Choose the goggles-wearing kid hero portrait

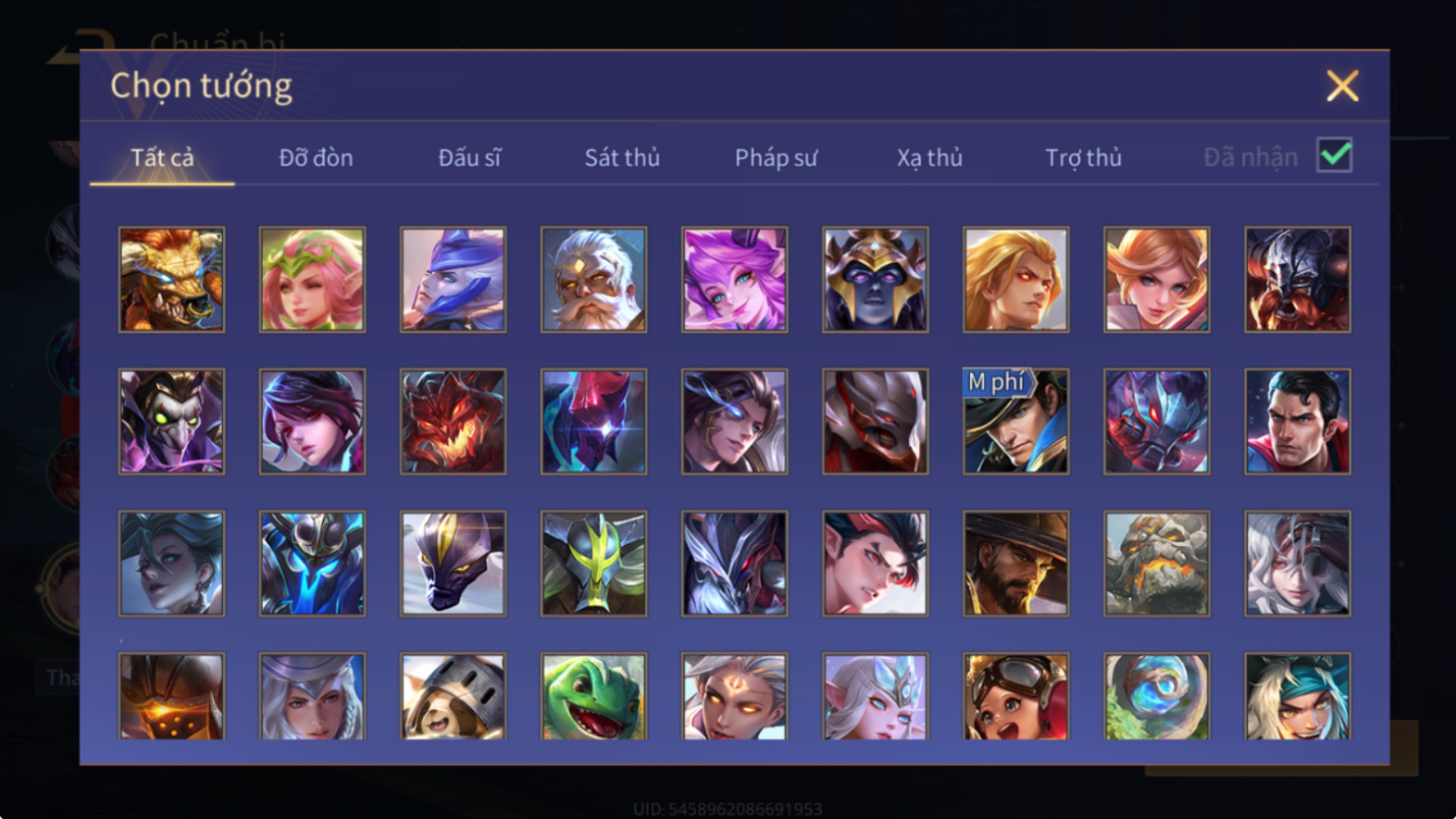(1016, 696)
